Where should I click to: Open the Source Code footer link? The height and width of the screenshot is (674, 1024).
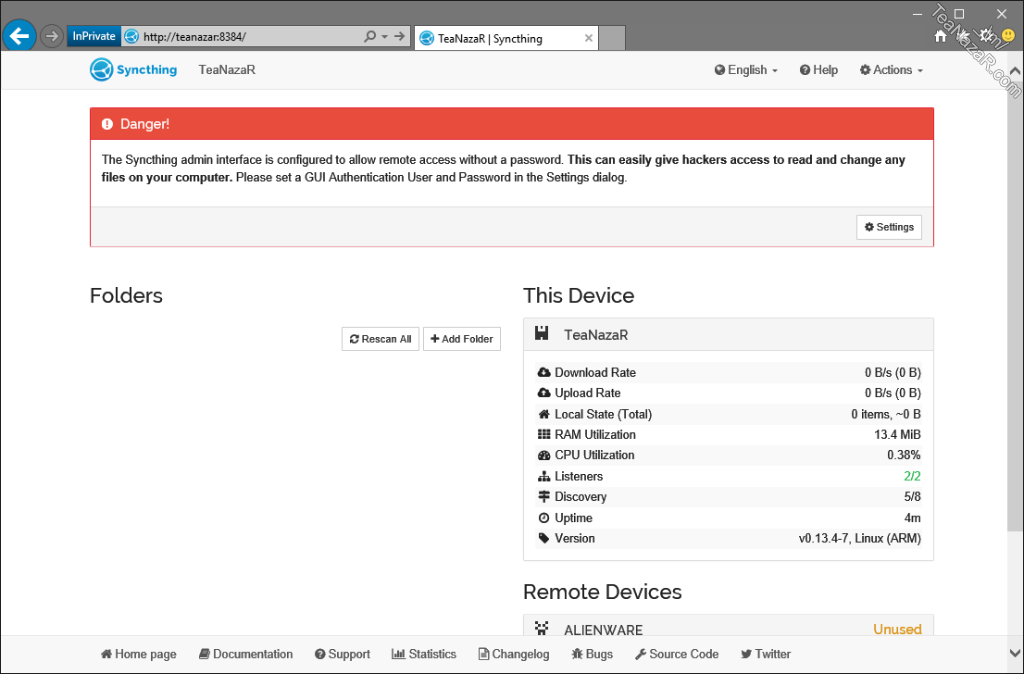click(677, 654)
